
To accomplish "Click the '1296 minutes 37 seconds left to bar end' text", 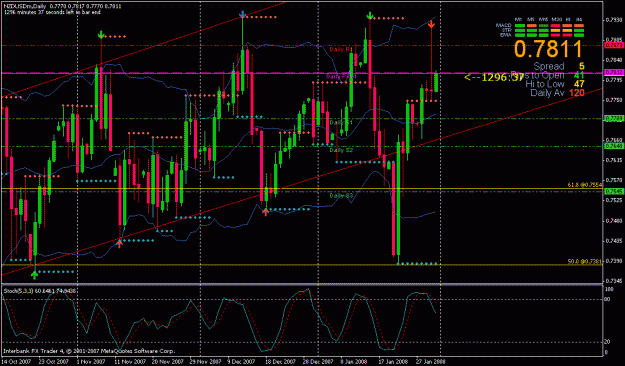I will [x=52, y=12].
